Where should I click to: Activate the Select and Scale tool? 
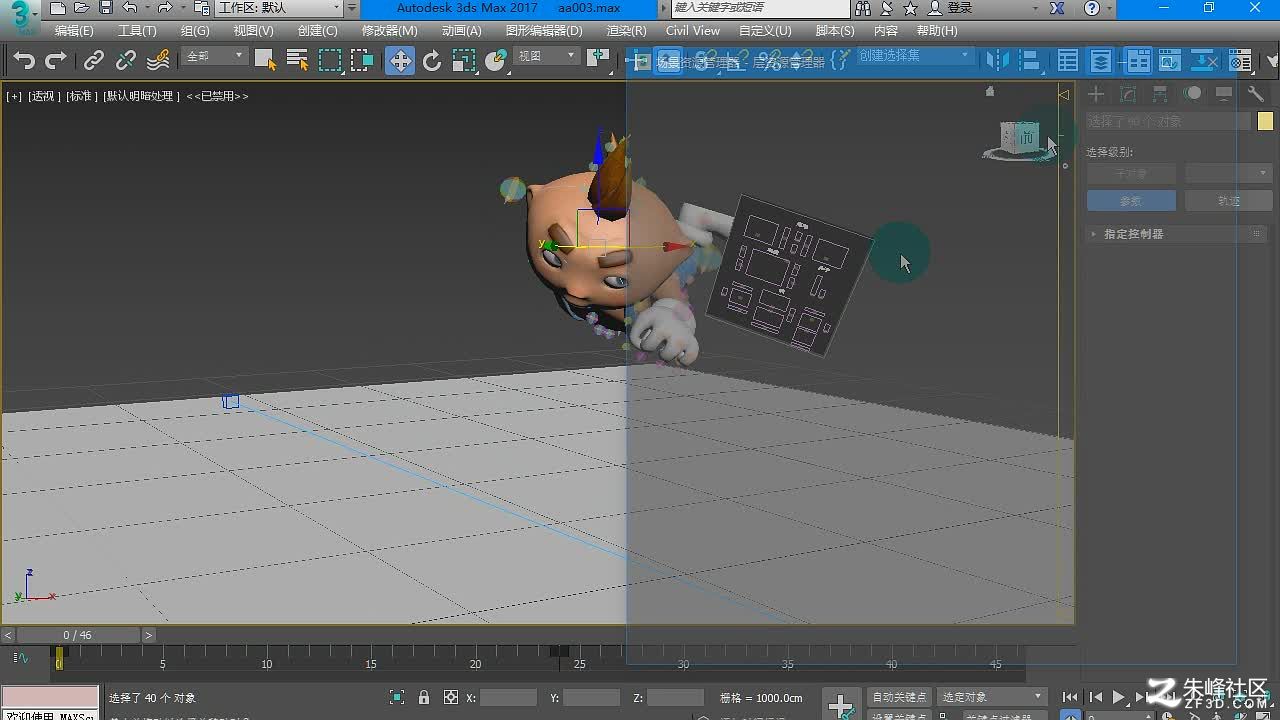[x=464, y=61]
